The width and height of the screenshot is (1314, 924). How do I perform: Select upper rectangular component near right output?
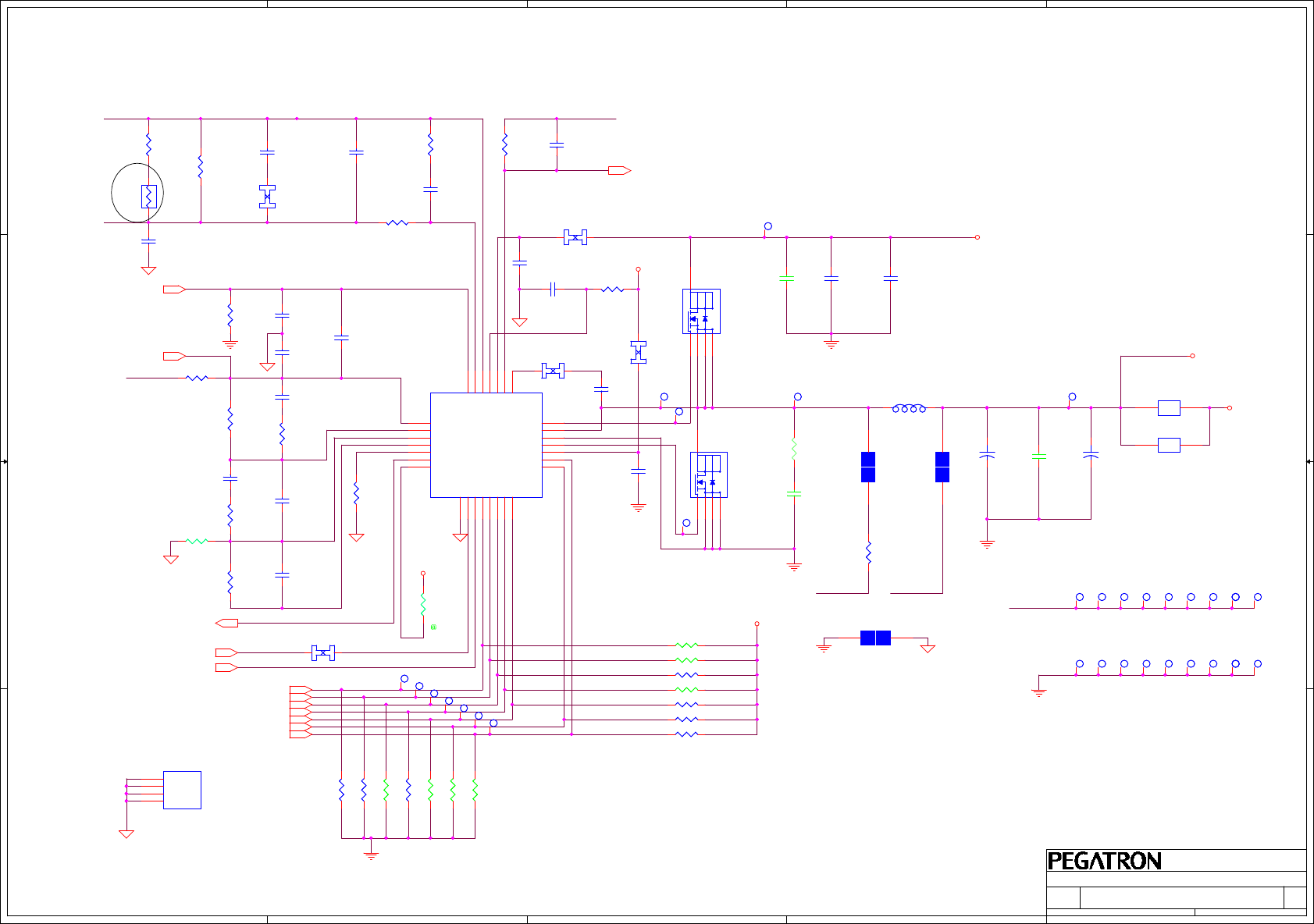1169,407
